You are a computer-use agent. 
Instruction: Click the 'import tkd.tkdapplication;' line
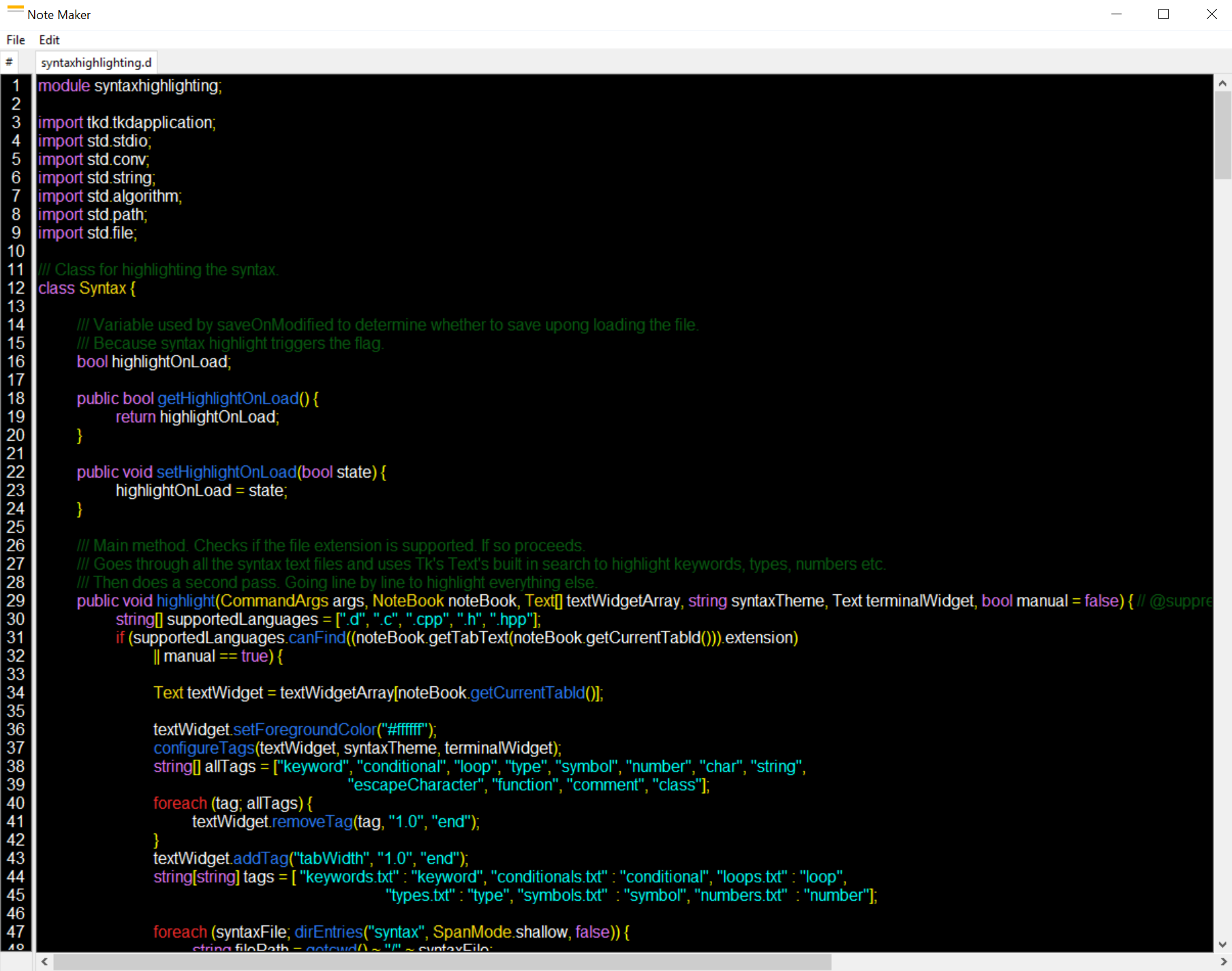127,123
